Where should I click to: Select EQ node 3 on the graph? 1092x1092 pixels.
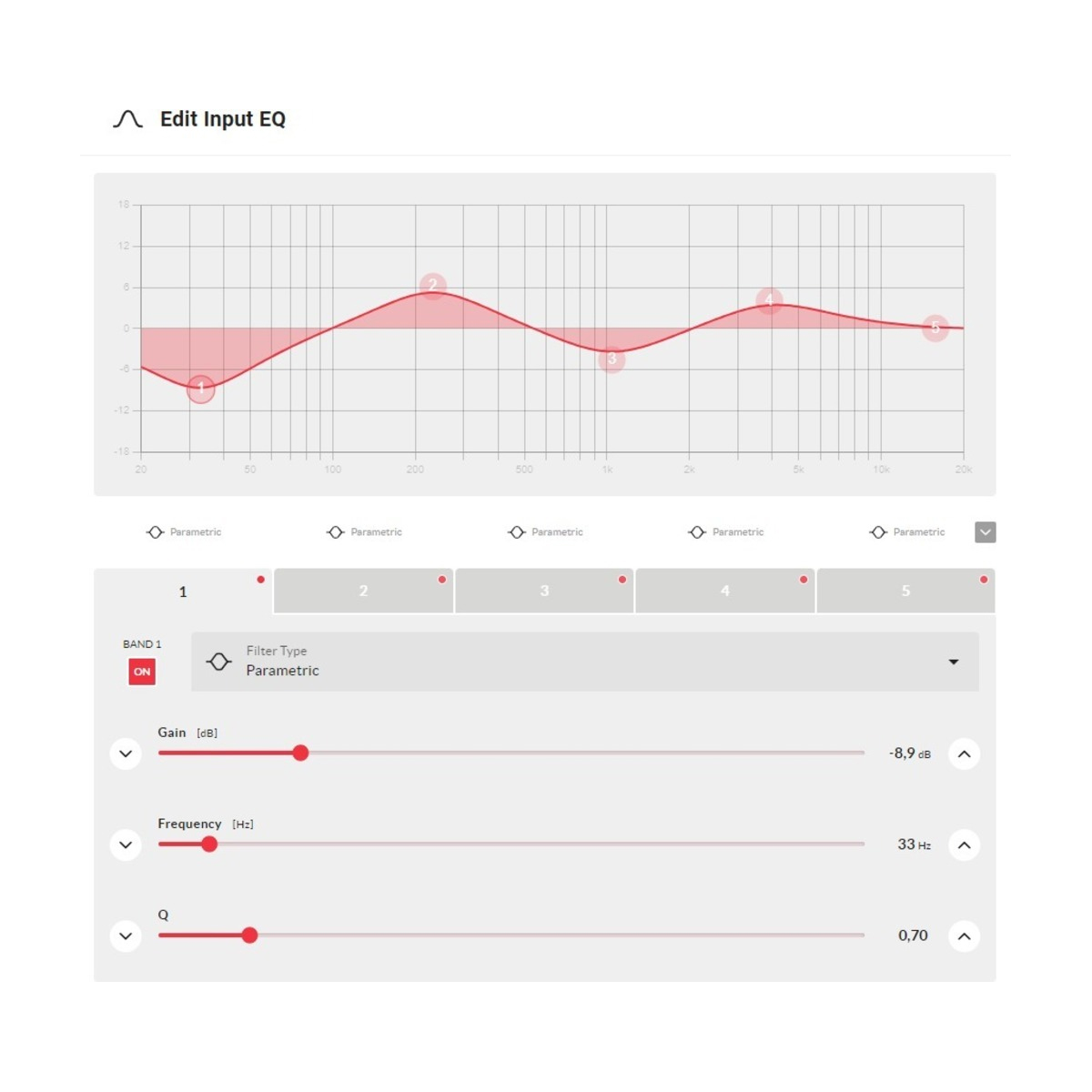point(612,359)
